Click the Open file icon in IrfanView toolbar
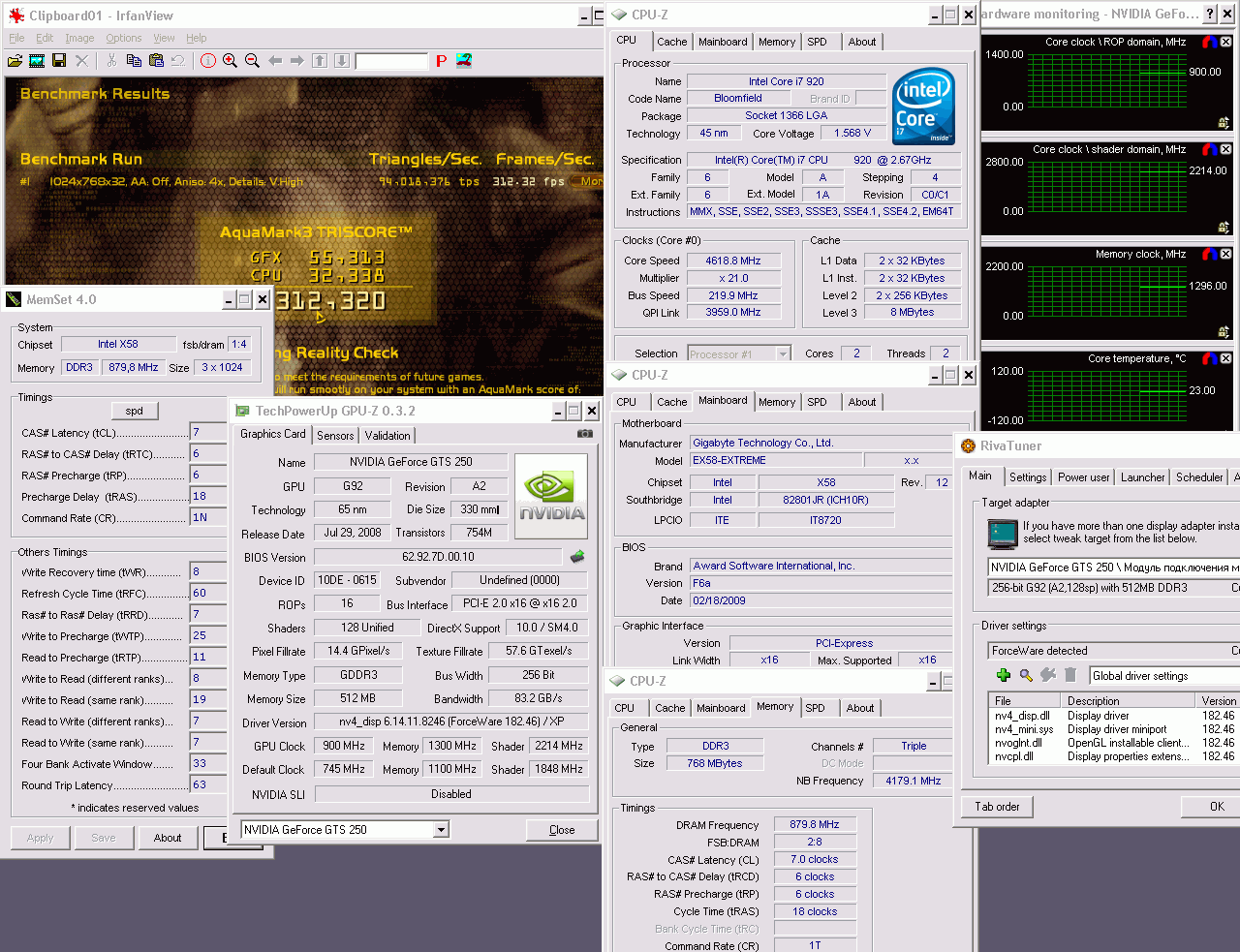This screenshot has width=1240, height=952. [x=15, y=61]
